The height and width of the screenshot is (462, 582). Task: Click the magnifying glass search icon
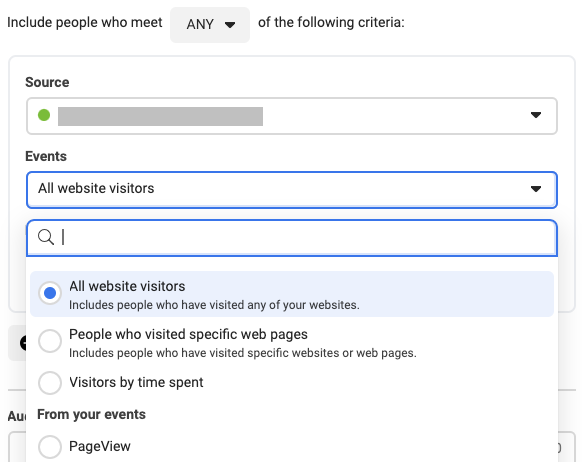point(46,237)
